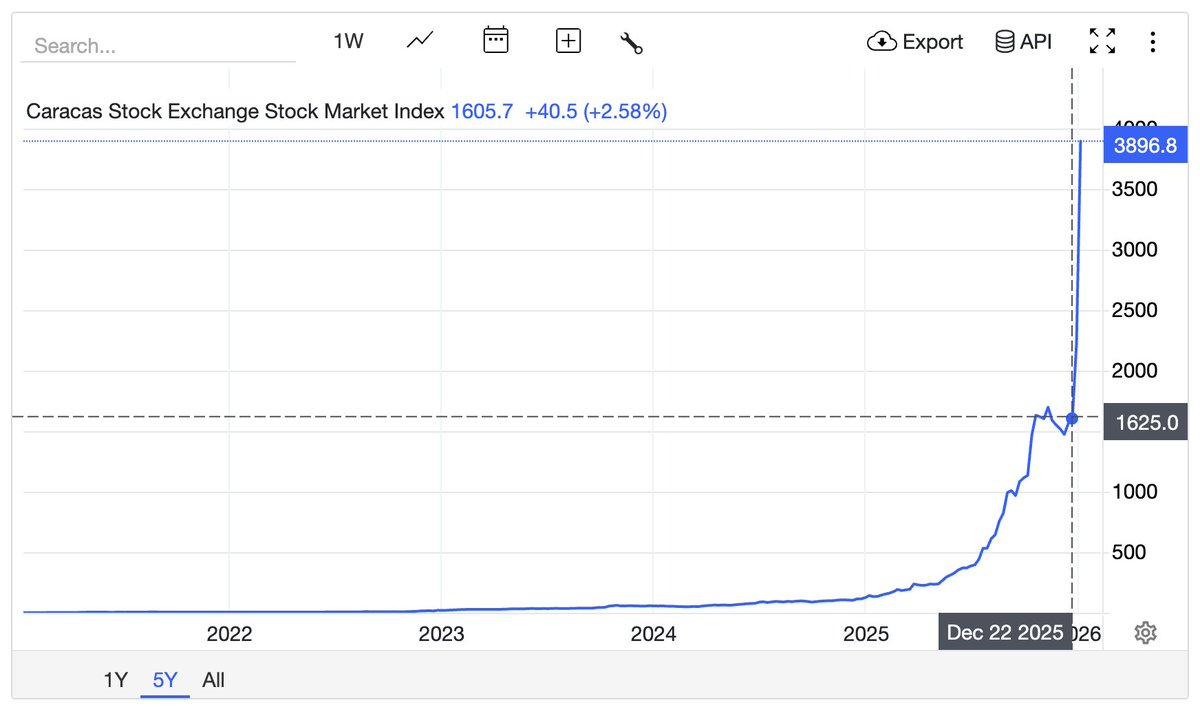This screenshot has height=707, width=1200.
Task: Click the 3896.8 current price label
Action: click(x=1145, y=145)
